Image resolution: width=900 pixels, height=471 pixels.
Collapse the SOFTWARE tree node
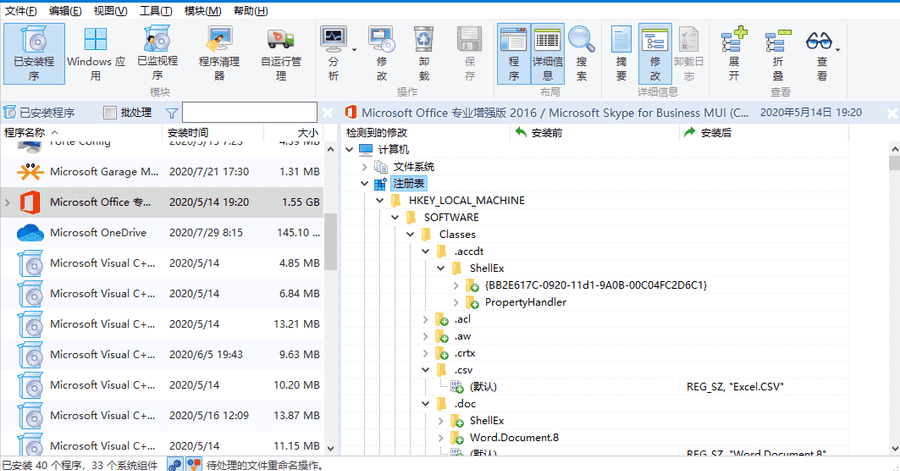[395, 217]
